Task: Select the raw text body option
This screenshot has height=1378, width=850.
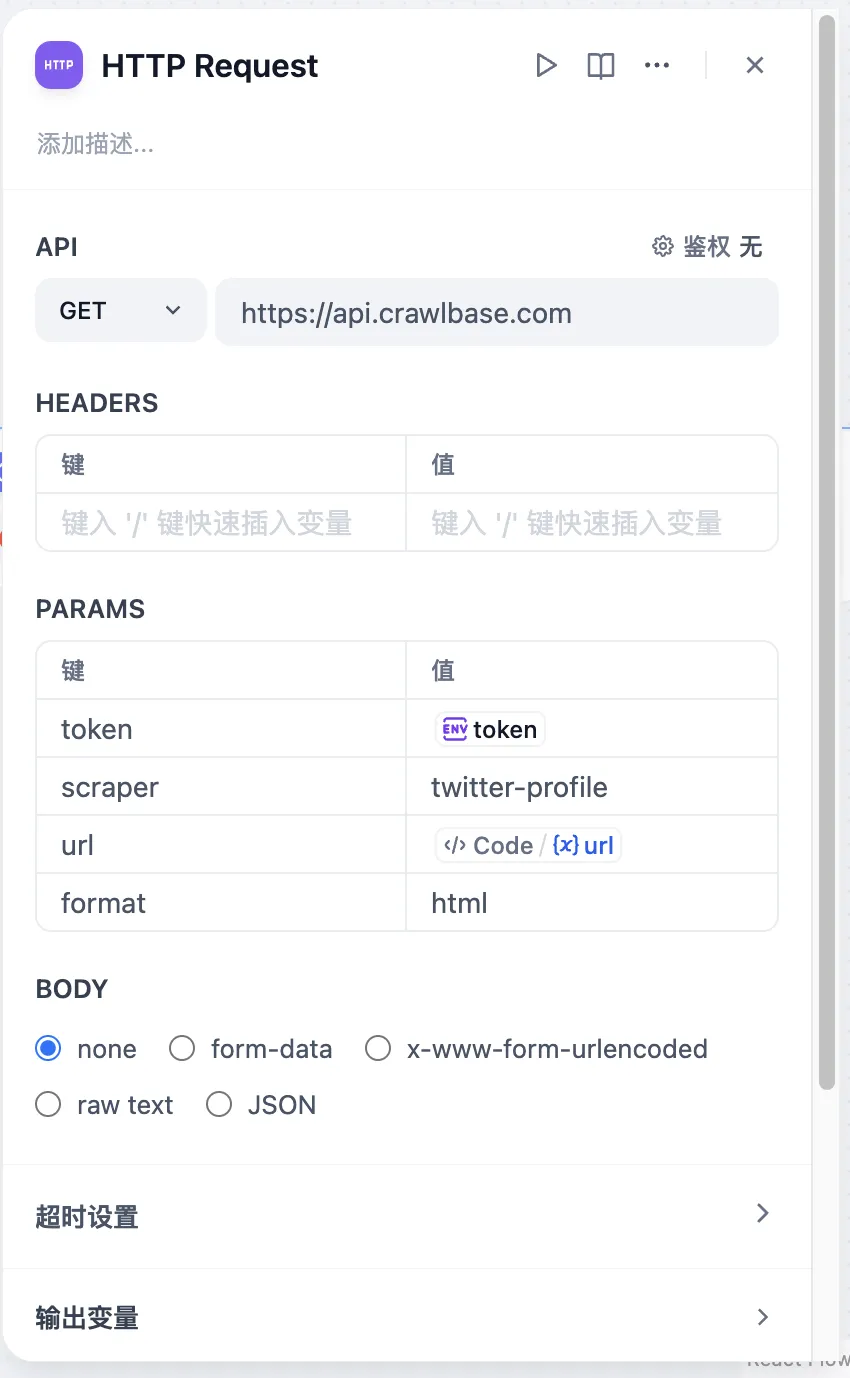Action: 48,1105
